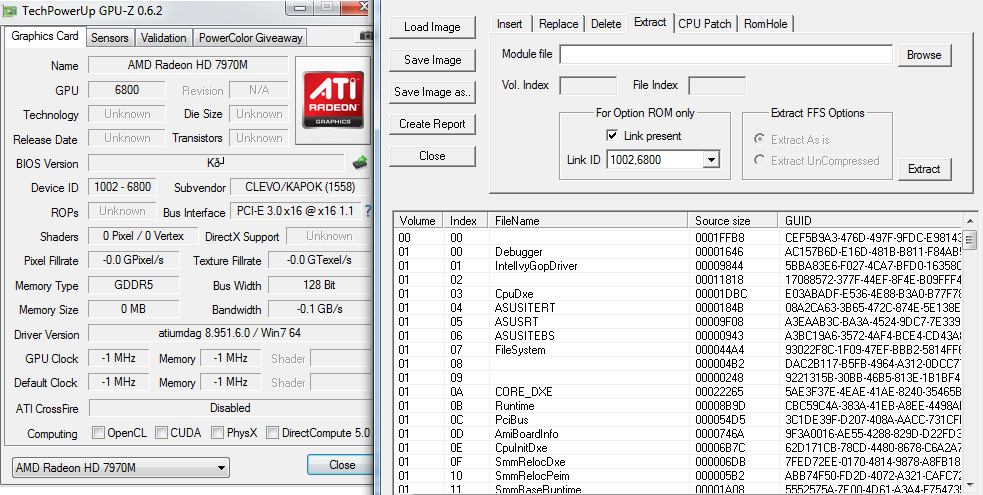Select the Extract tab

click(x=650, y=22)
